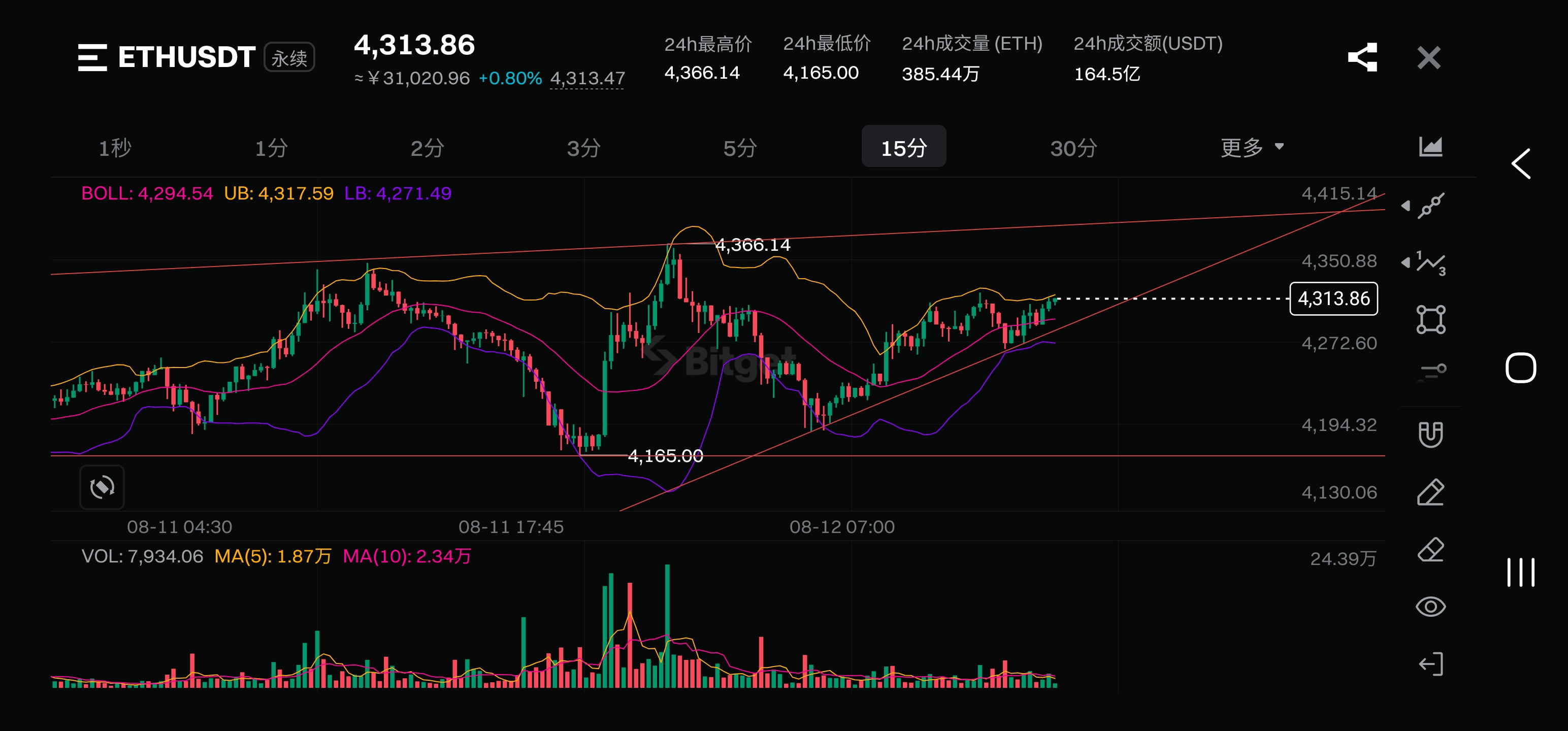1568x731 pixels.
Task: Click the 4,313.47 mark price link
Action: pos(587,79)
